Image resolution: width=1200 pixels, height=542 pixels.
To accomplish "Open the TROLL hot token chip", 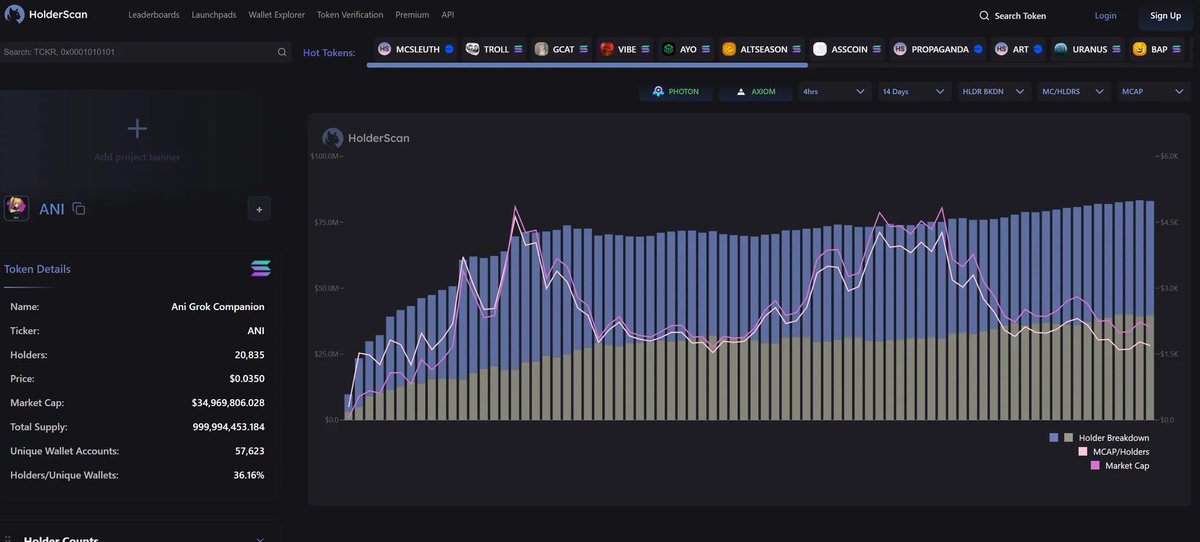I will click(494, 49).
